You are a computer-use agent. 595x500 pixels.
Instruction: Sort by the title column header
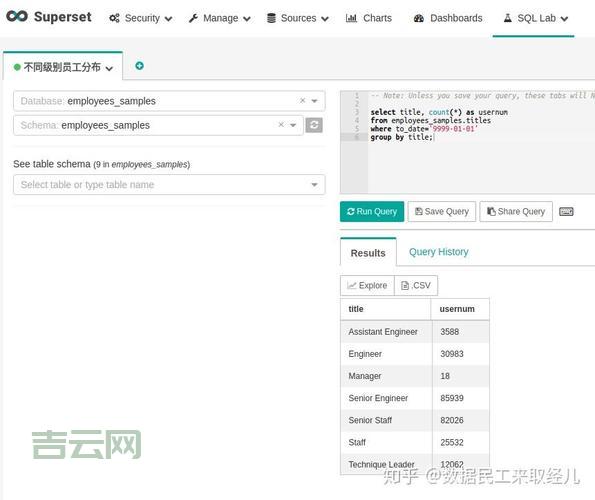point(386,309)
